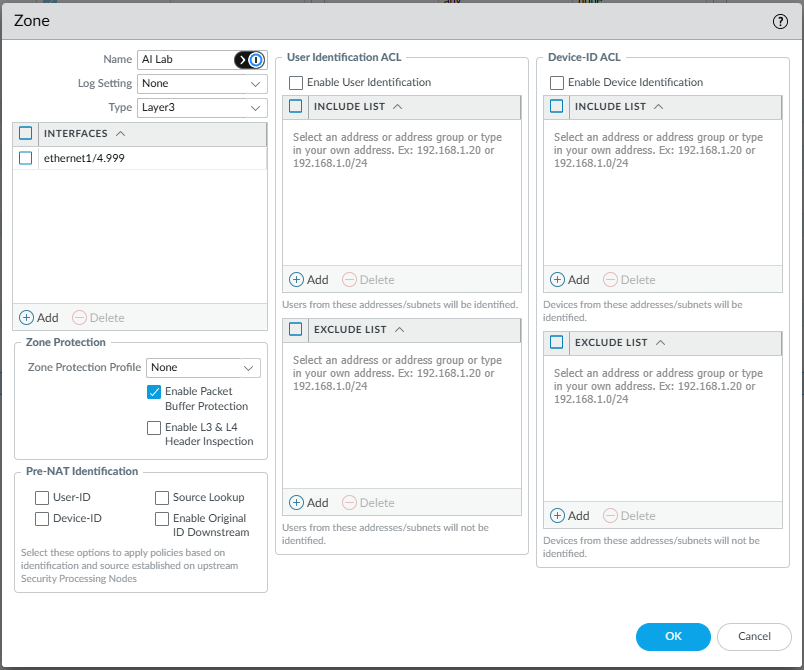
Task: Add an interface to the Interfaces list
Action: (x=39, y=318)
